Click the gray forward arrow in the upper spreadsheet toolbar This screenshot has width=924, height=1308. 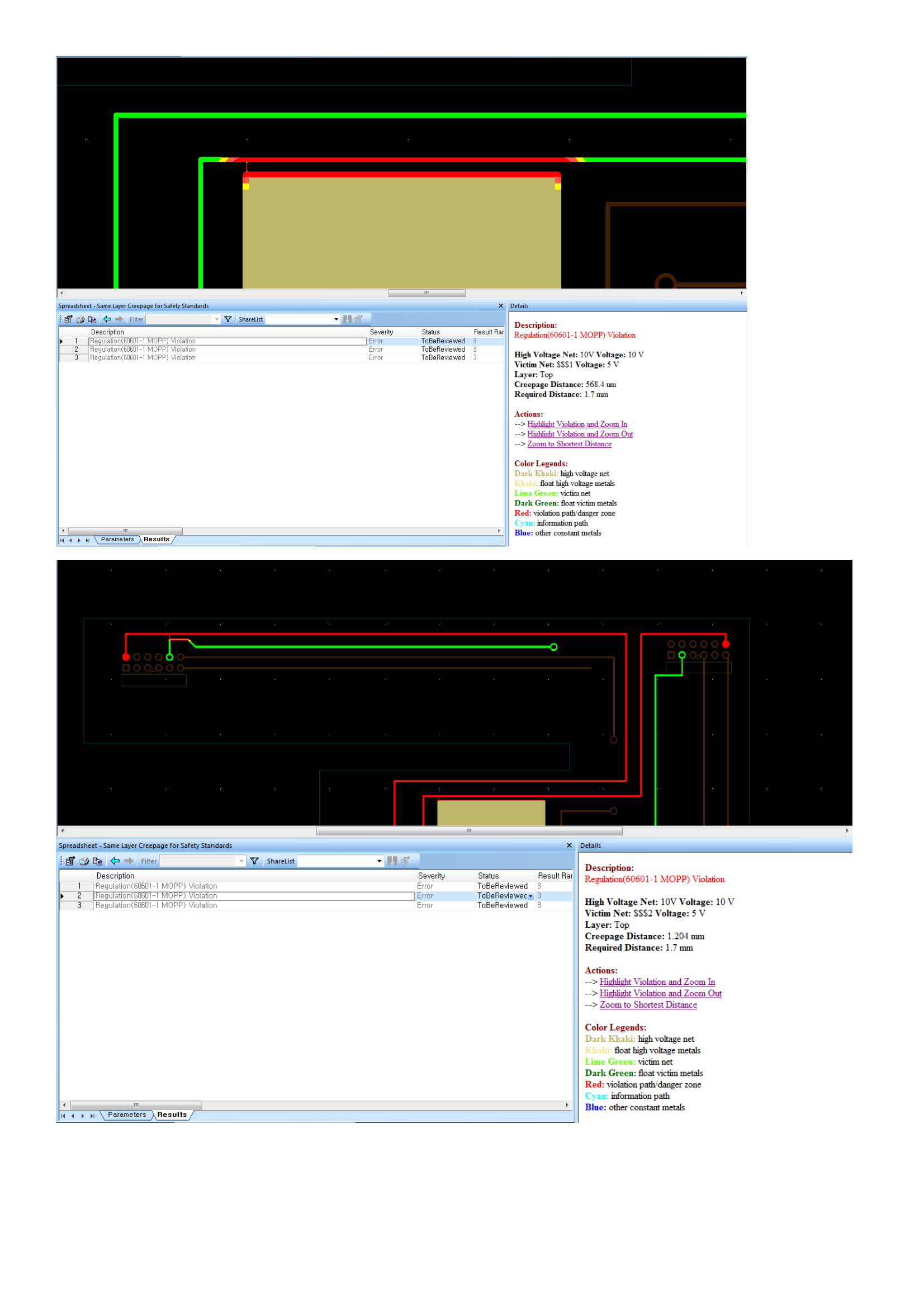[x=119, y=319]
